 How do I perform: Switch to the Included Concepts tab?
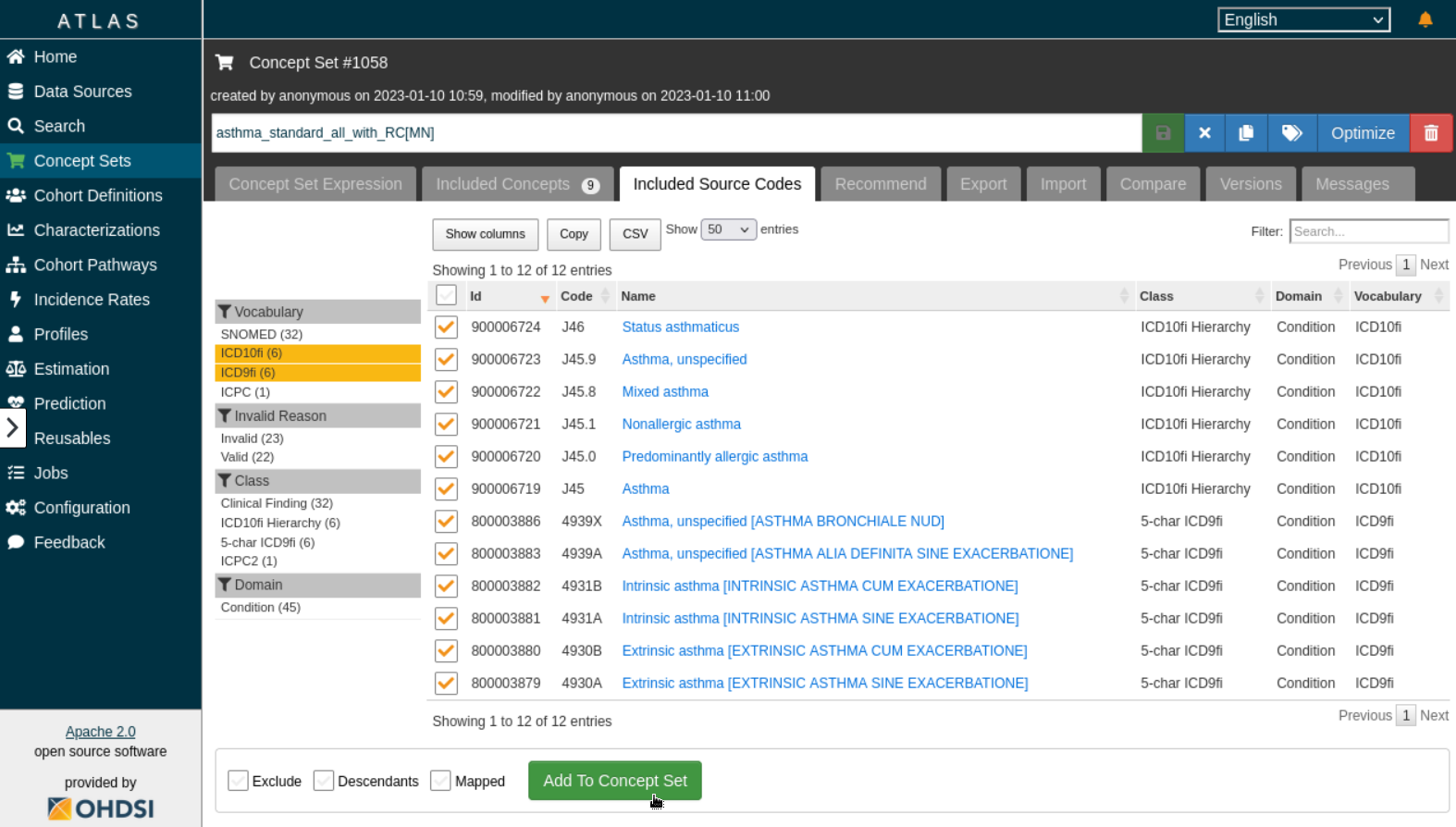pos(516,184)
